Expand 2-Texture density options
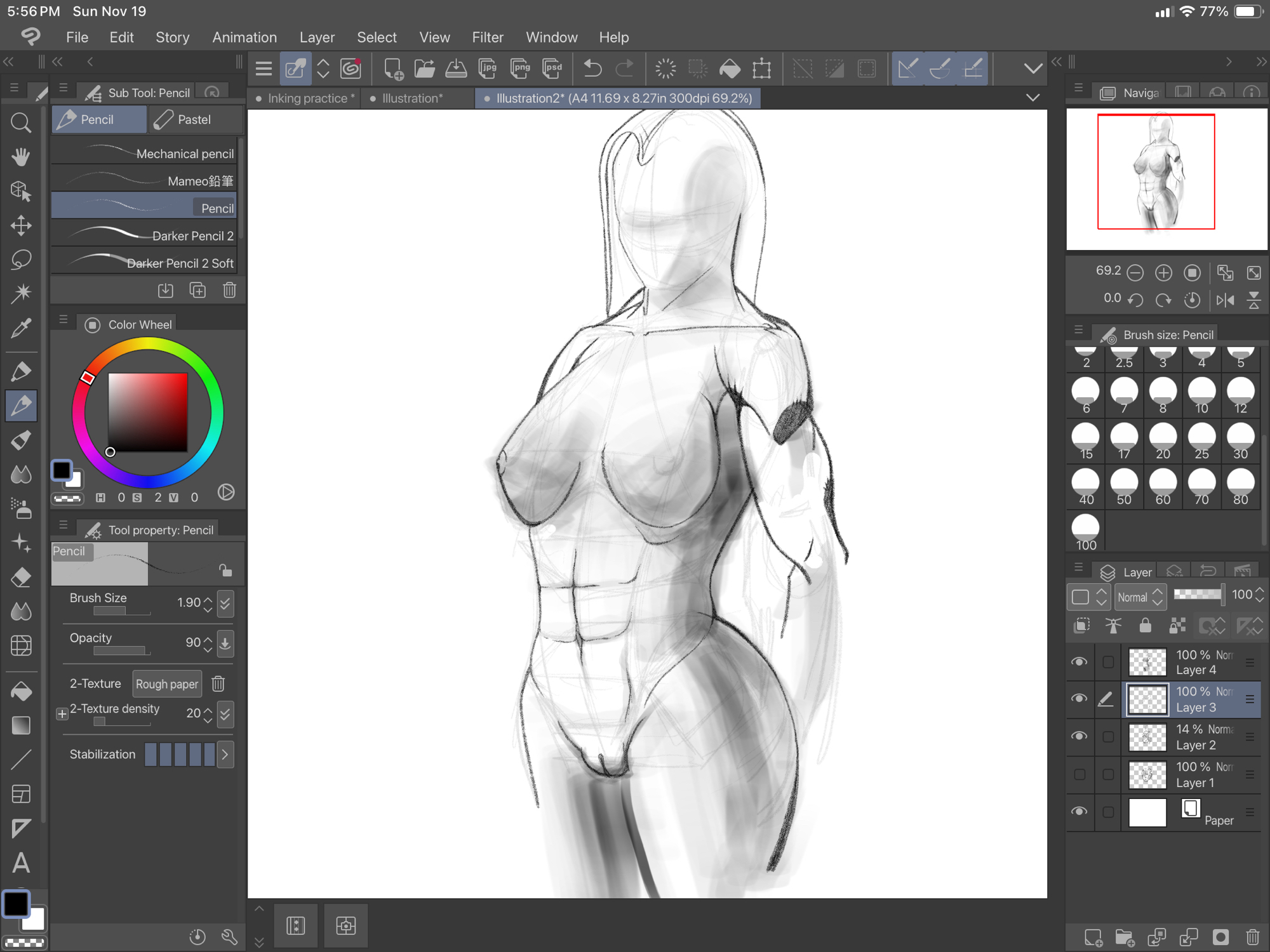 [62, 714]
